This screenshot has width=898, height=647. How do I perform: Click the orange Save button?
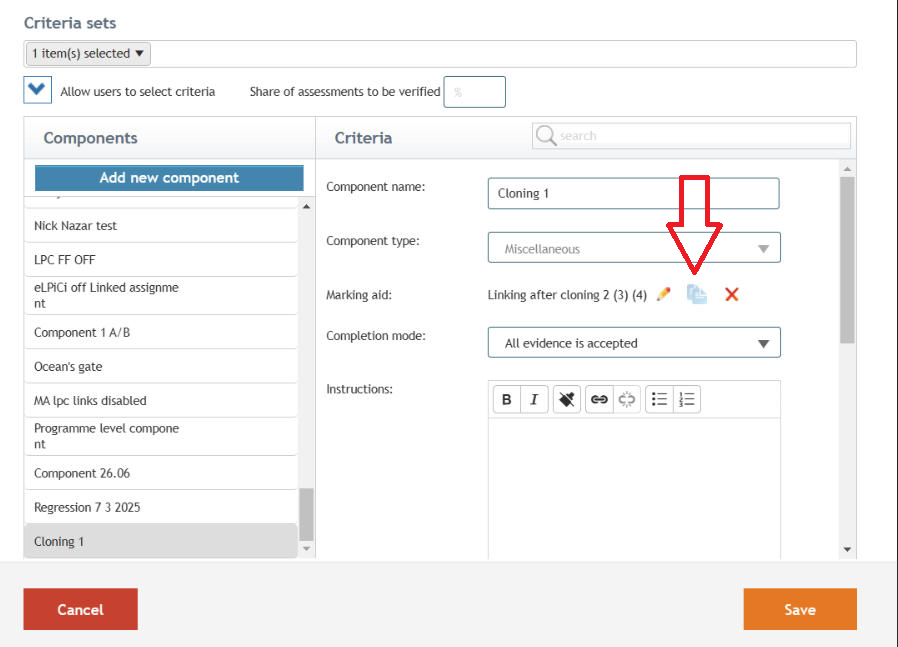[800, 609]
